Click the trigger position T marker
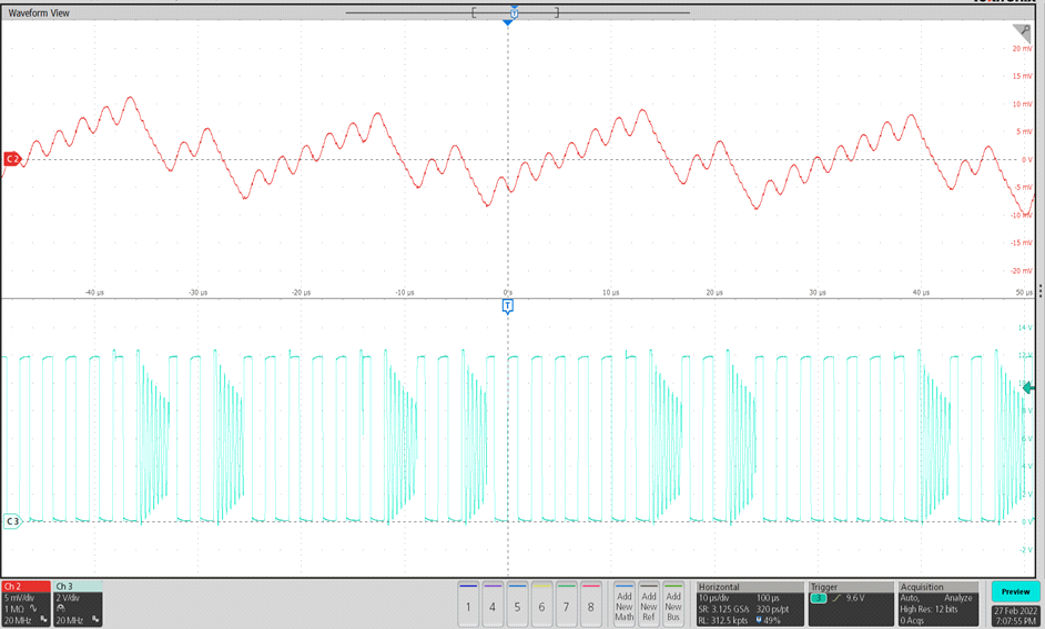This screenshot has width=1045, height=629. pos(507,306)
